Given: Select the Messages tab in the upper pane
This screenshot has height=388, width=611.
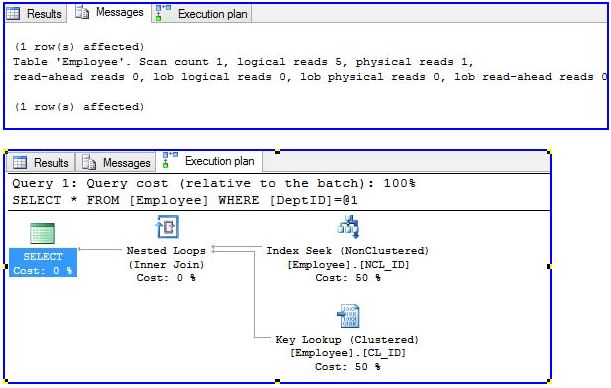Looking at the screenshot, I should [110, 13].
